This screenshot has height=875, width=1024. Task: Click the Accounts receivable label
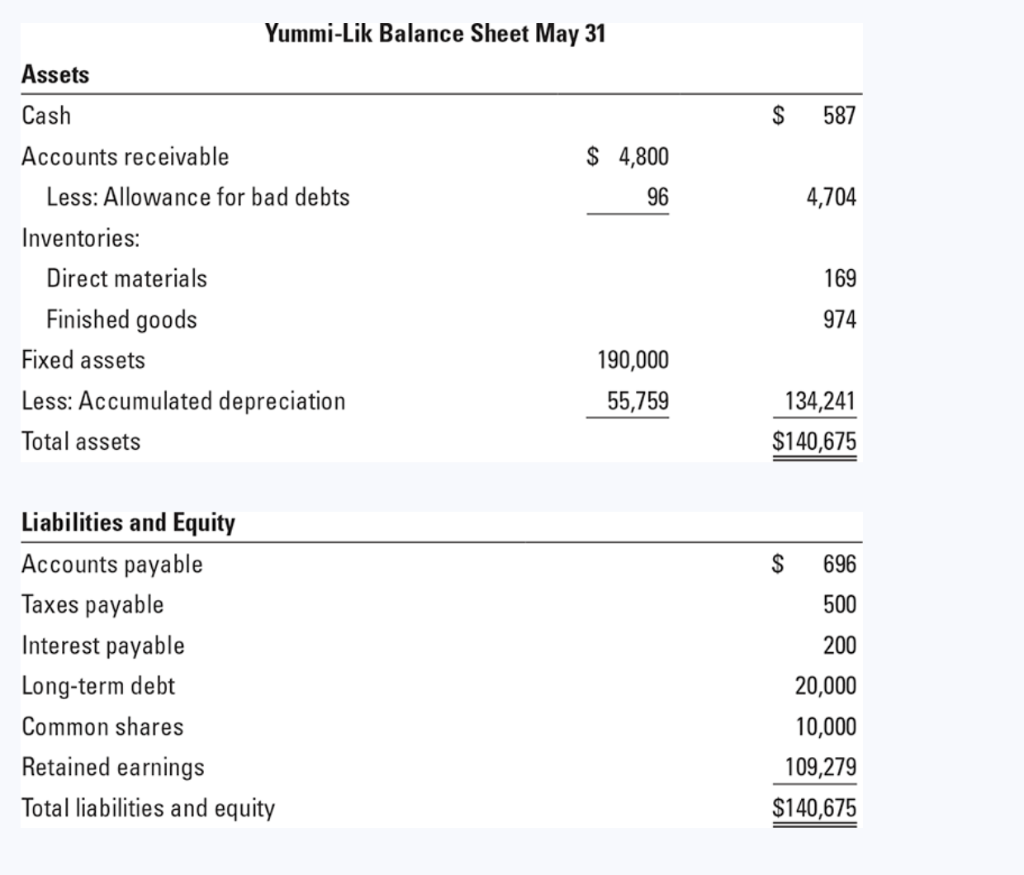tap(124, 156)
